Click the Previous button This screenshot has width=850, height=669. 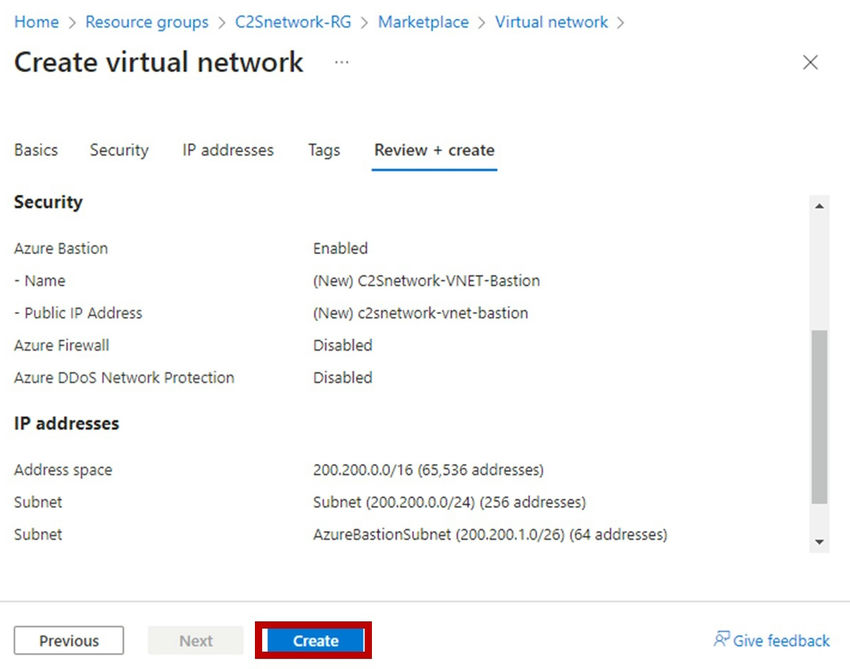(x=68, y=640)
